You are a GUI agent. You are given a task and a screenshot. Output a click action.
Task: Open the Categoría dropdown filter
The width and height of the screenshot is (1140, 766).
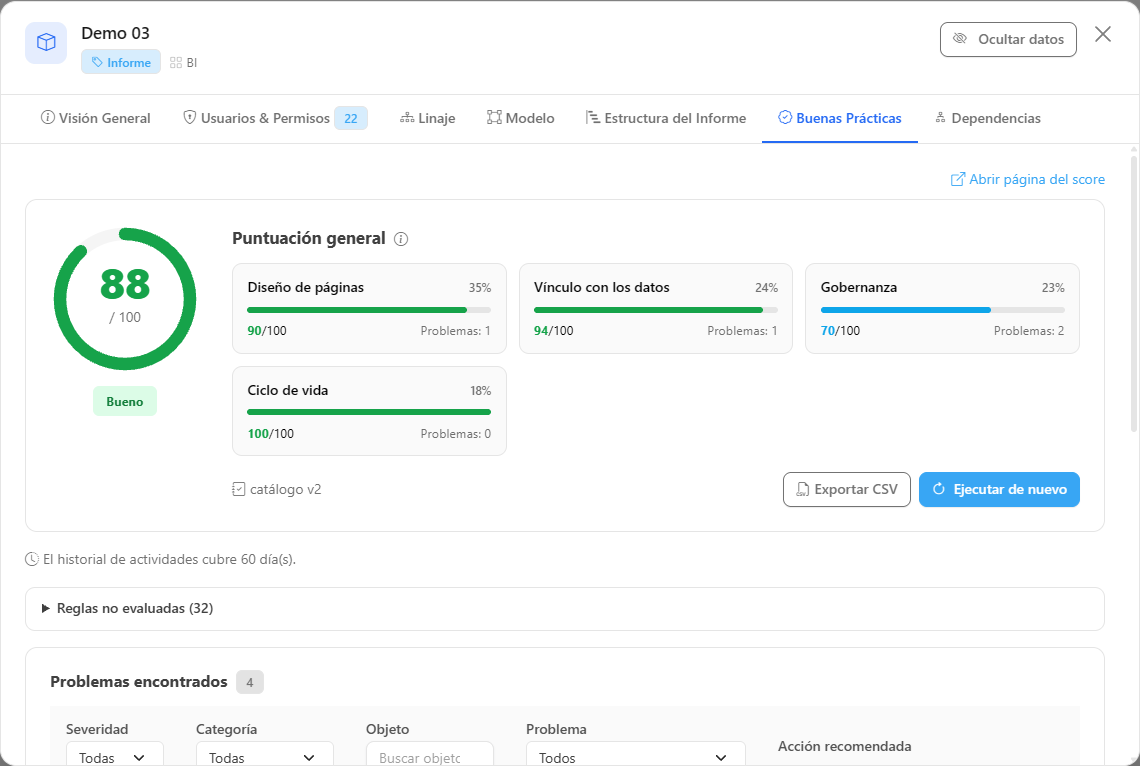[265, 756]
